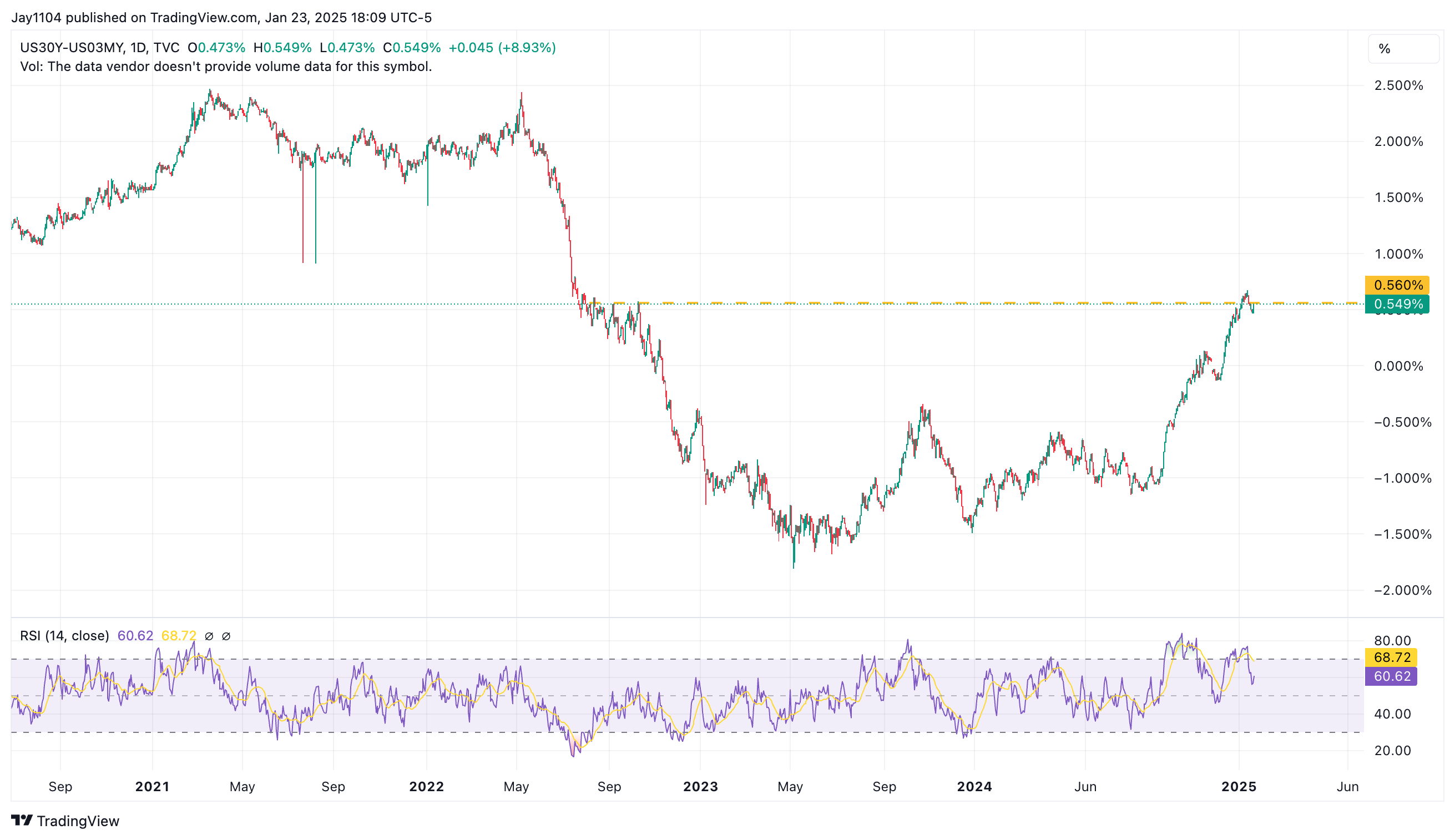Click the ∅ symbol right after 68.72
The height and width of the screenshot is (840, 1455).
point(209,636)
